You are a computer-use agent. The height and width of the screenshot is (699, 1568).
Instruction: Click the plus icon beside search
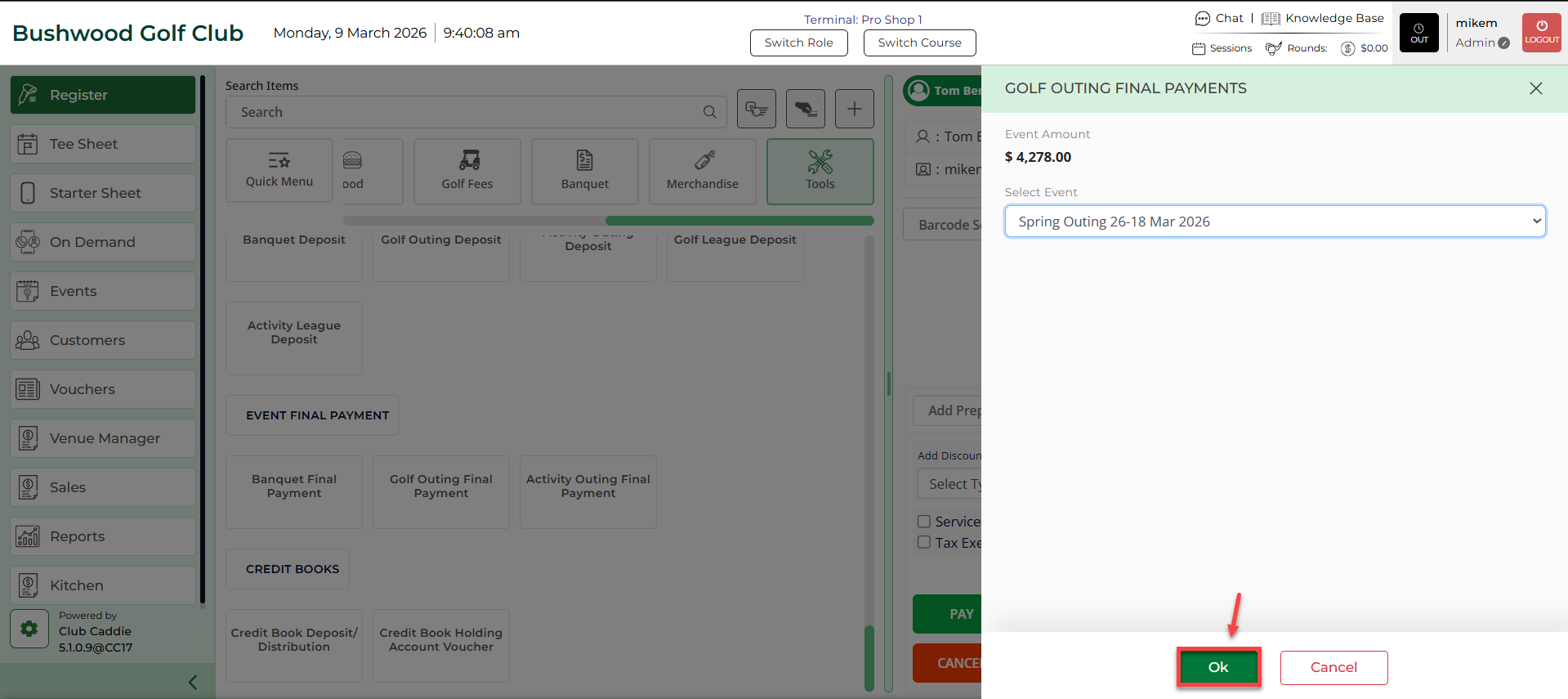click(854, 110)
